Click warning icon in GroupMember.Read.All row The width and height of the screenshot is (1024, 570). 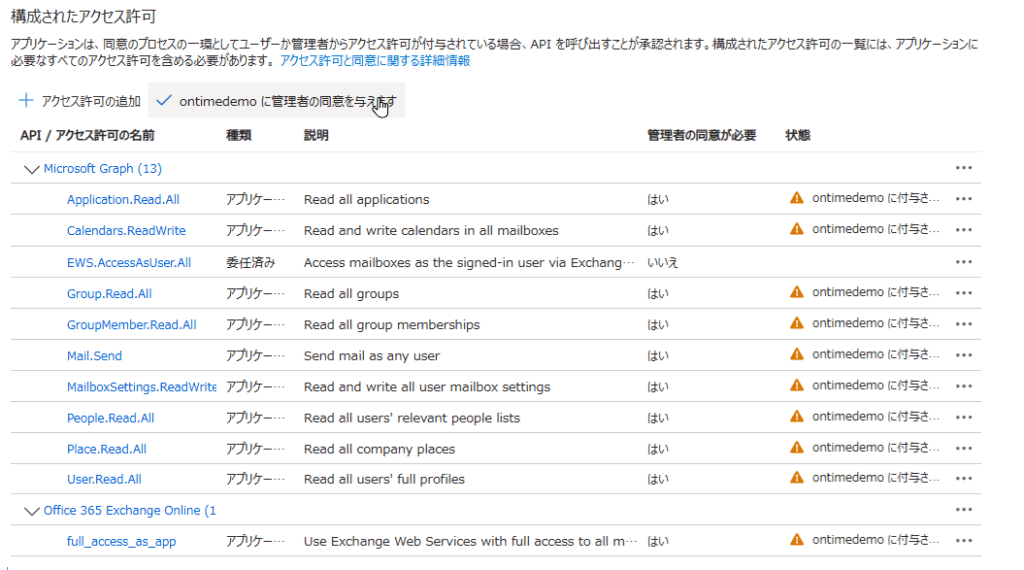797,323
